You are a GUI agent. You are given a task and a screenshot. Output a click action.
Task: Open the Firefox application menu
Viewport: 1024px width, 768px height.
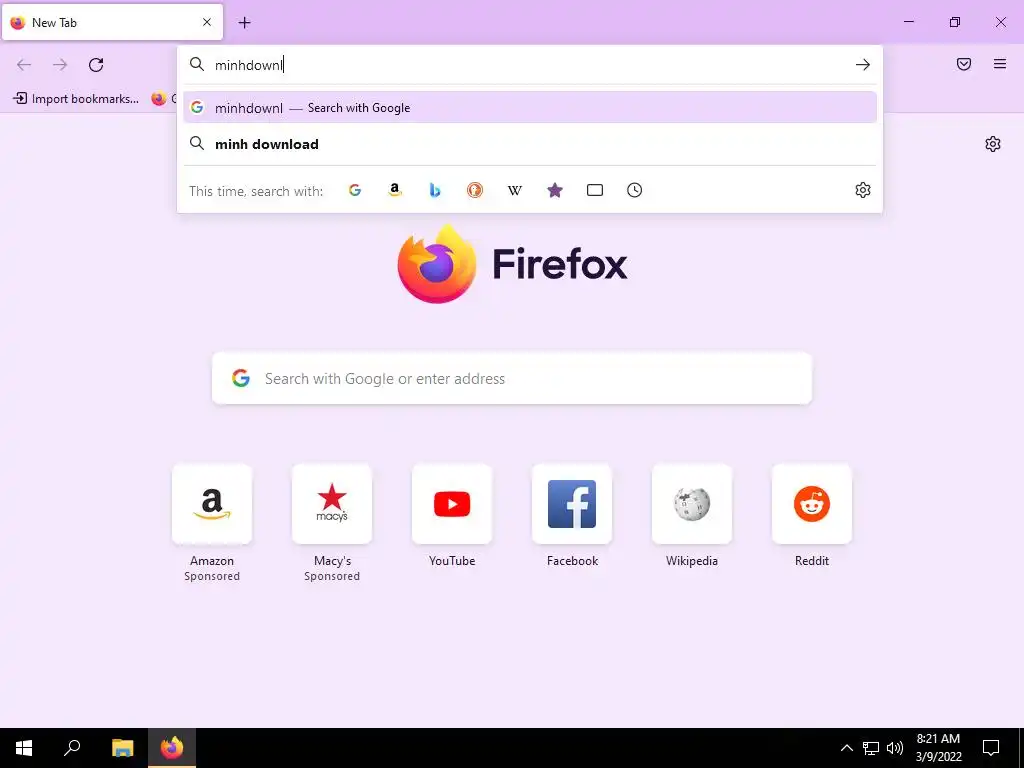coord(1000,64)
